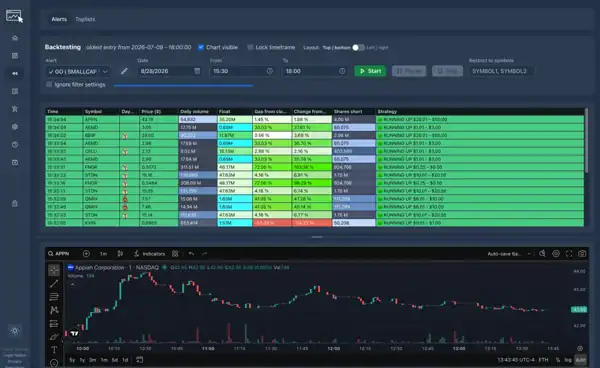
Task: Add symbol to compare with plus icon
Action: (x=86, y=254)
